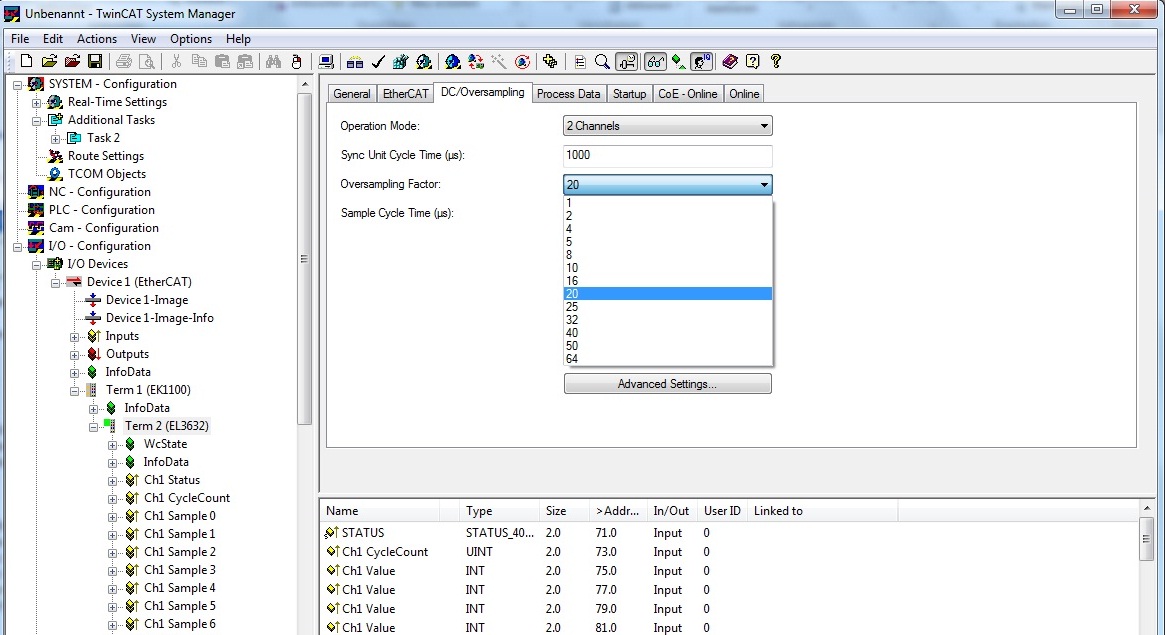
Task: Run the Check Configuration toolbar icon
Action: (x=376, y=62)
